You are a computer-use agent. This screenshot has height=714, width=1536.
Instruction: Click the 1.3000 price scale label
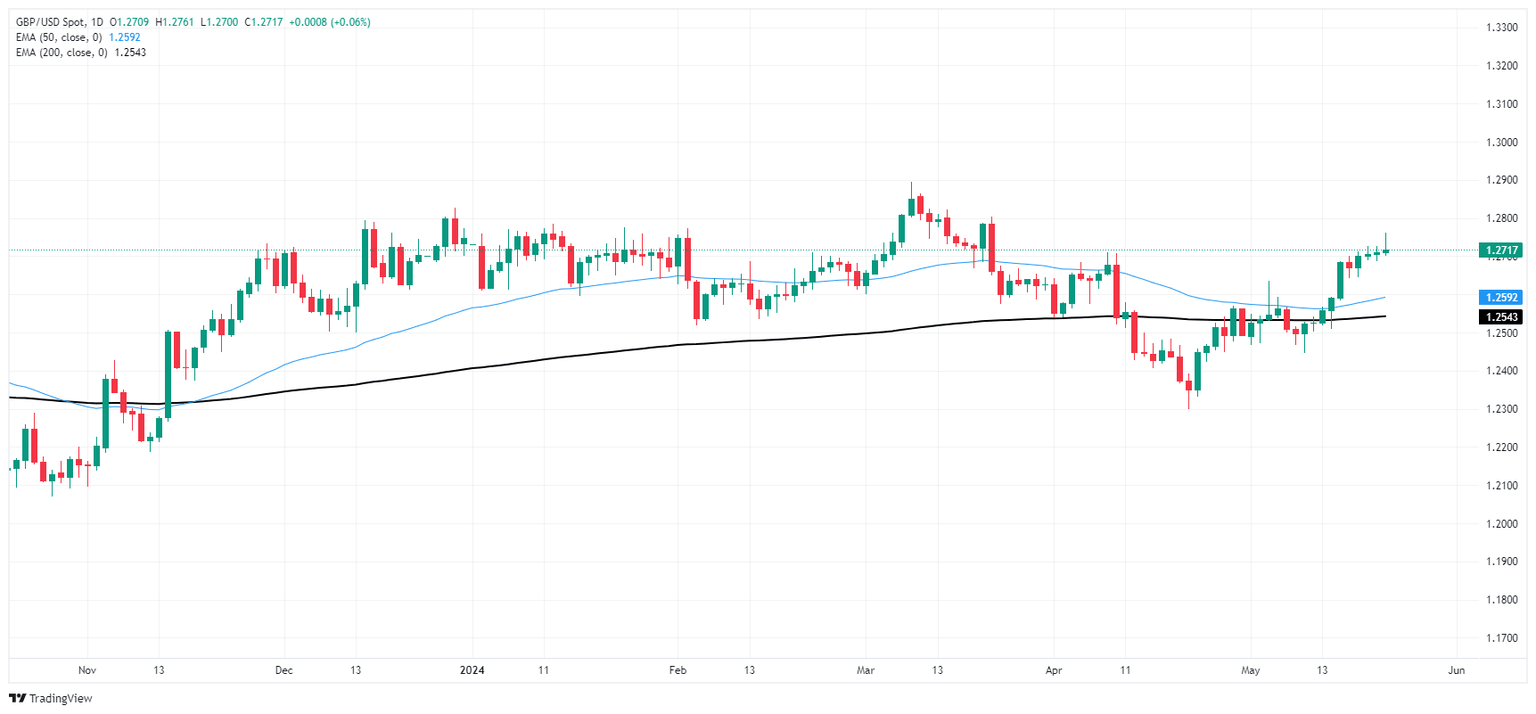[x=1501, y=143]
